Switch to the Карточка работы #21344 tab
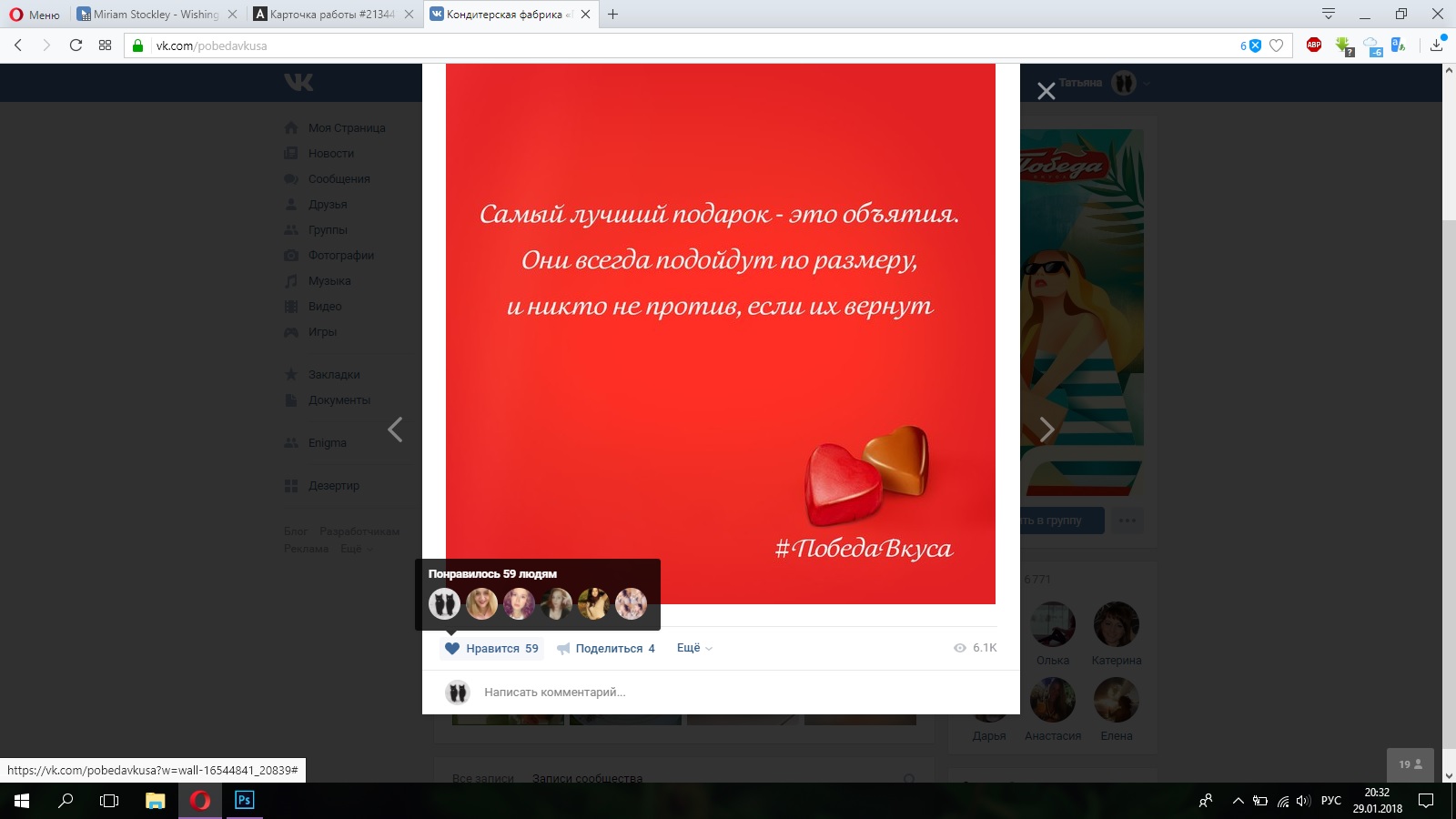 tap(332, 15)
